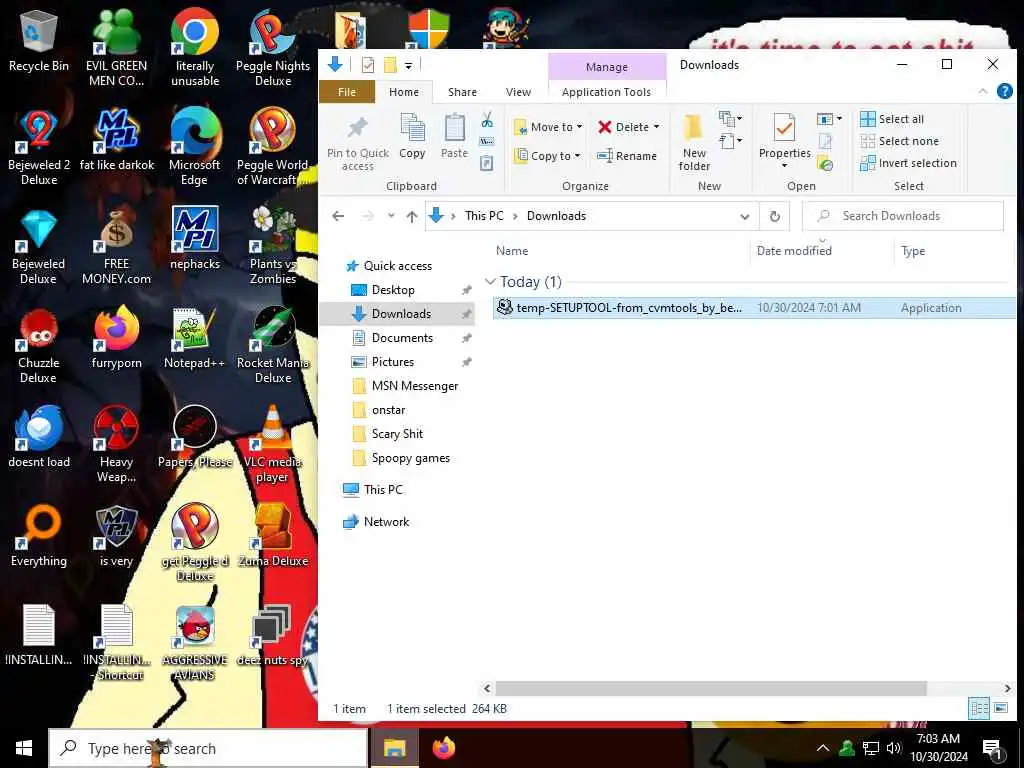The image size is (1024, 768).
Task: Select the temp-SETUPTOOL application file
Action: (x=754, y=308)
